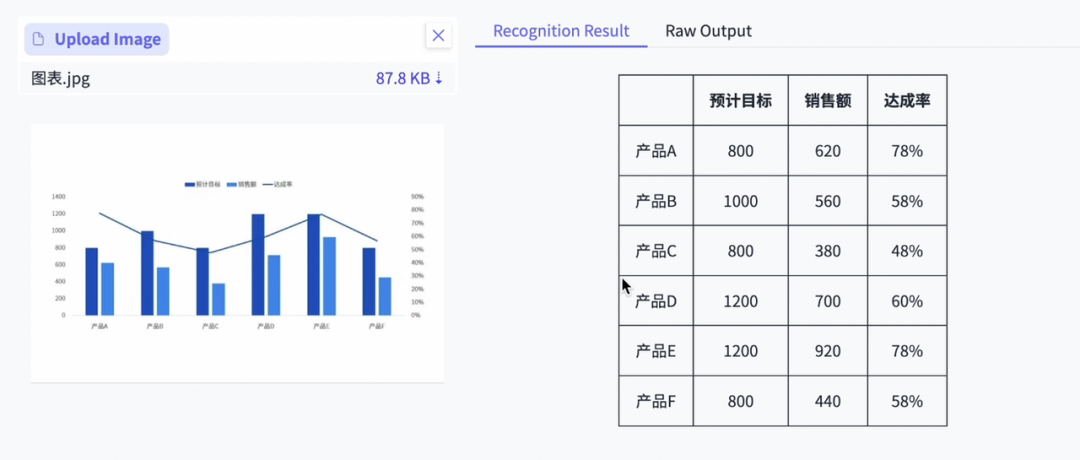Click the 560 sales cell for 产品B
The height and width of the screenshot is (460, 1080).
click(x=828, y=201)
